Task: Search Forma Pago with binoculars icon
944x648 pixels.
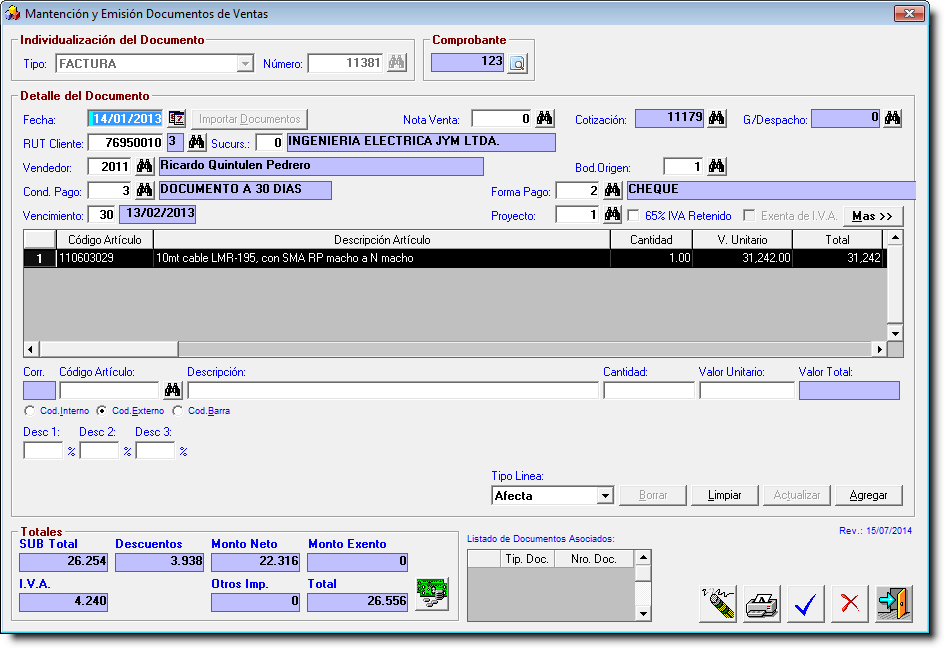Action: click(x=612, y=190)
